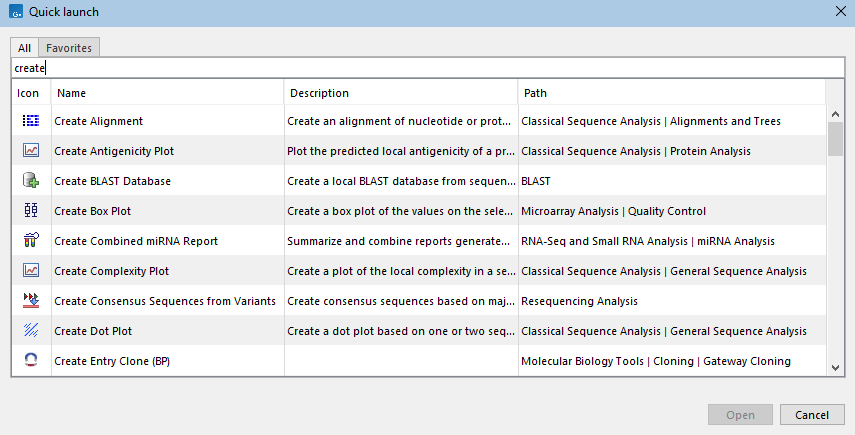Click the Create BLAST Database icon

point(30,181)
